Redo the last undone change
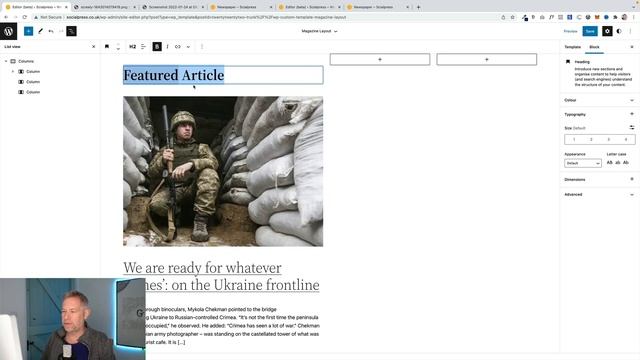 click(61, 31)
